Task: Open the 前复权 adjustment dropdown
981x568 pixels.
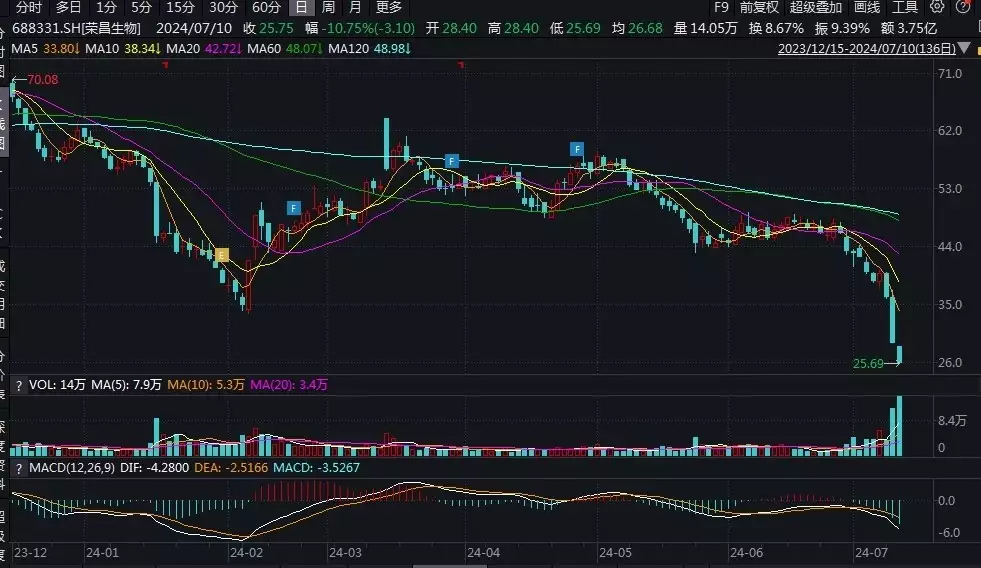Action: point(759,8)
